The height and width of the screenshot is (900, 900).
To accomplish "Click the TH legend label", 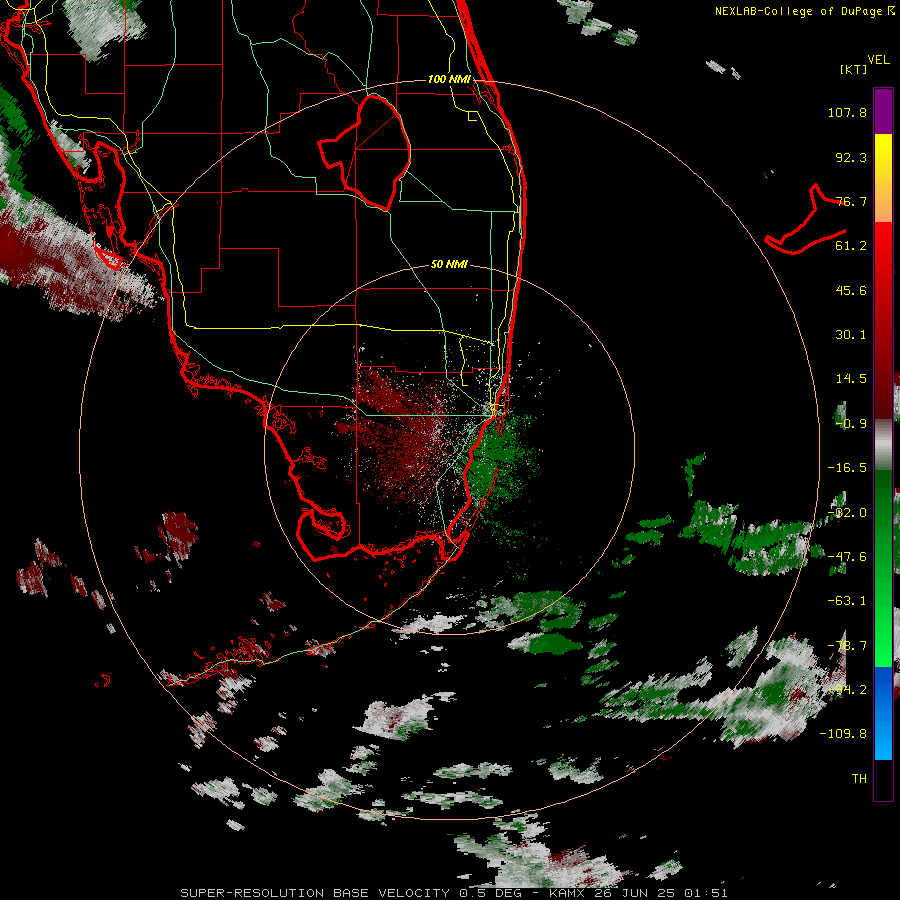I will pos(859,779).
